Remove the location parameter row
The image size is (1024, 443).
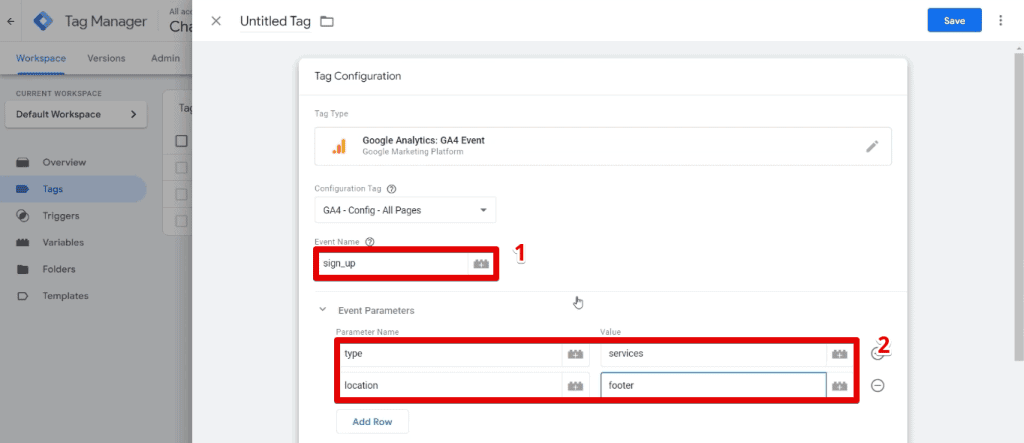click(x=878, y=386)
